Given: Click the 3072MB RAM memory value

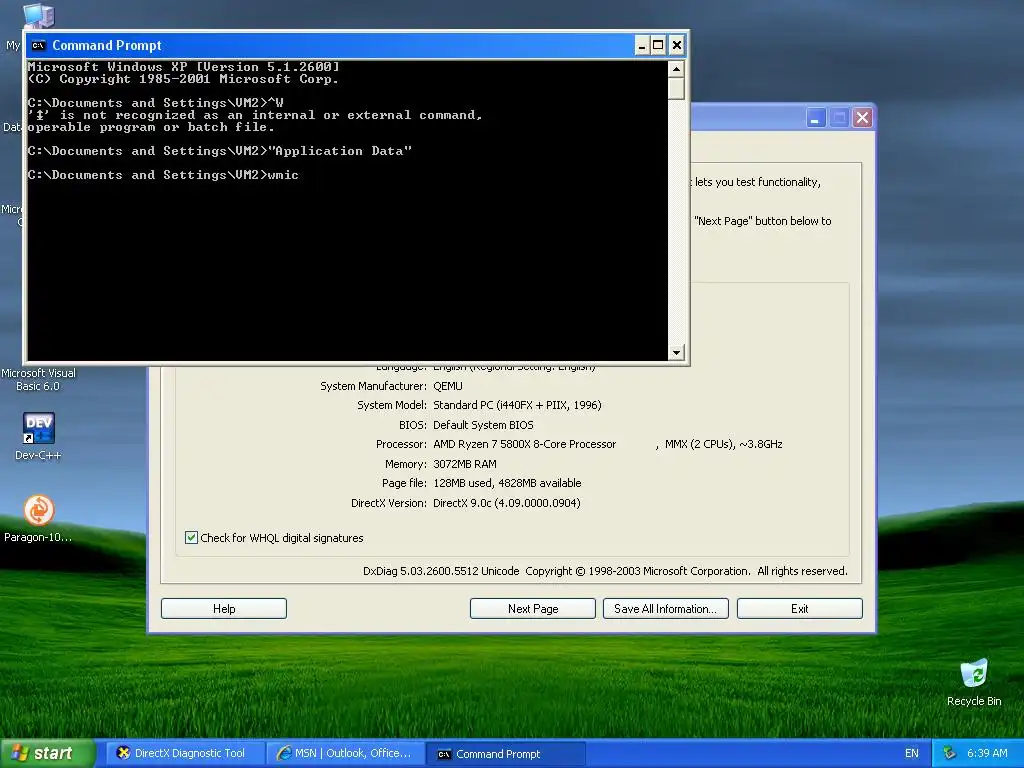Looking at the screenshot, I should [465, 464].
